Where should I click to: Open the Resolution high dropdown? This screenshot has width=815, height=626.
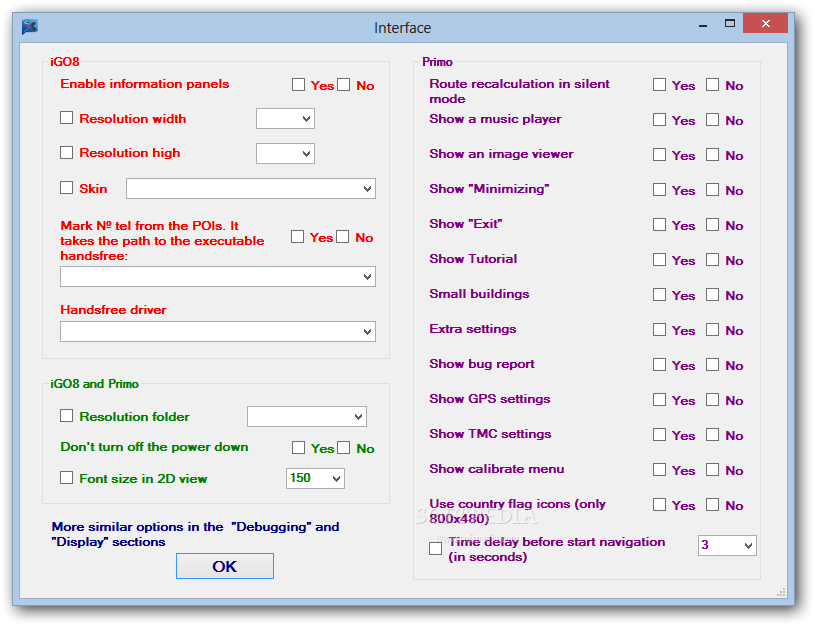285,153
